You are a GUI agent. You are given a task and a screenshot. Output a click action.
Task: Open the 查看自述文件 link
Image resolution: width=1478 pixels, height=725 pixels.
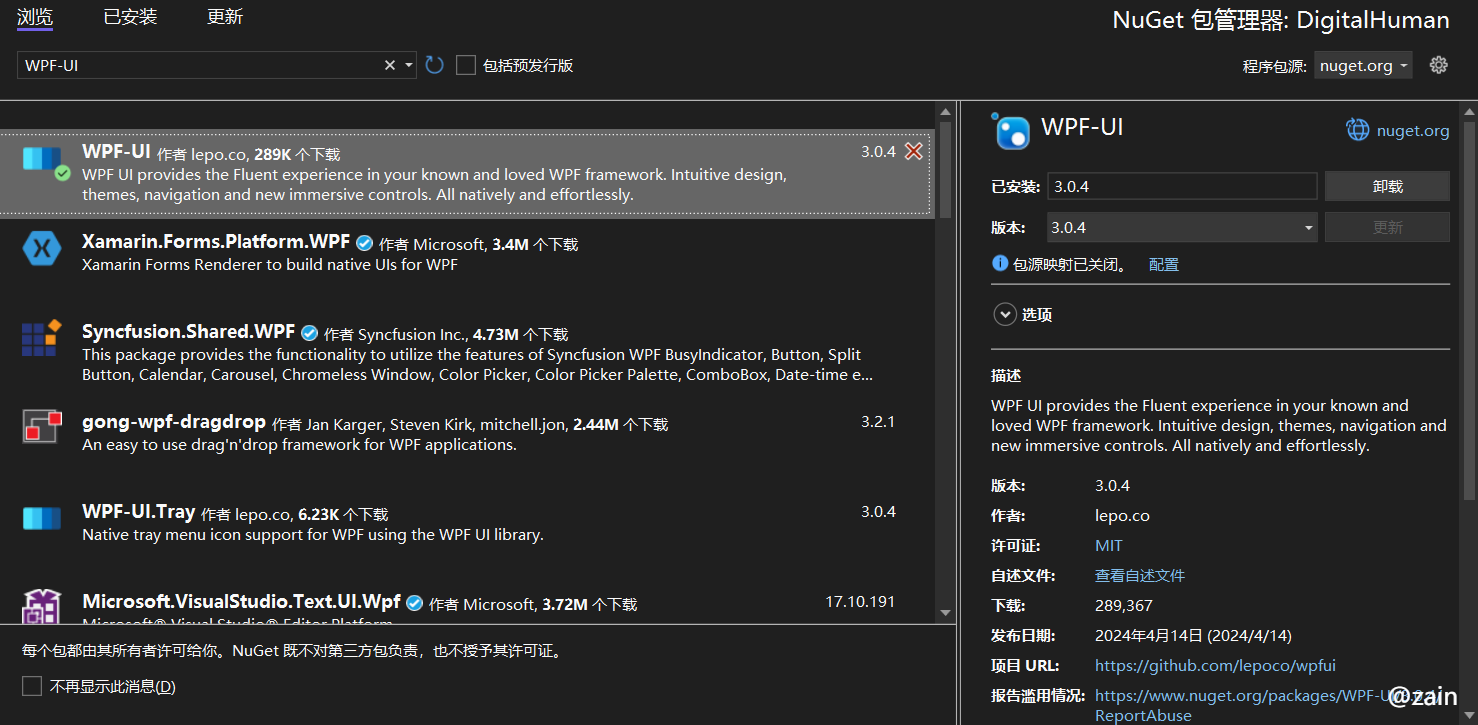(x=1140, y=575)
